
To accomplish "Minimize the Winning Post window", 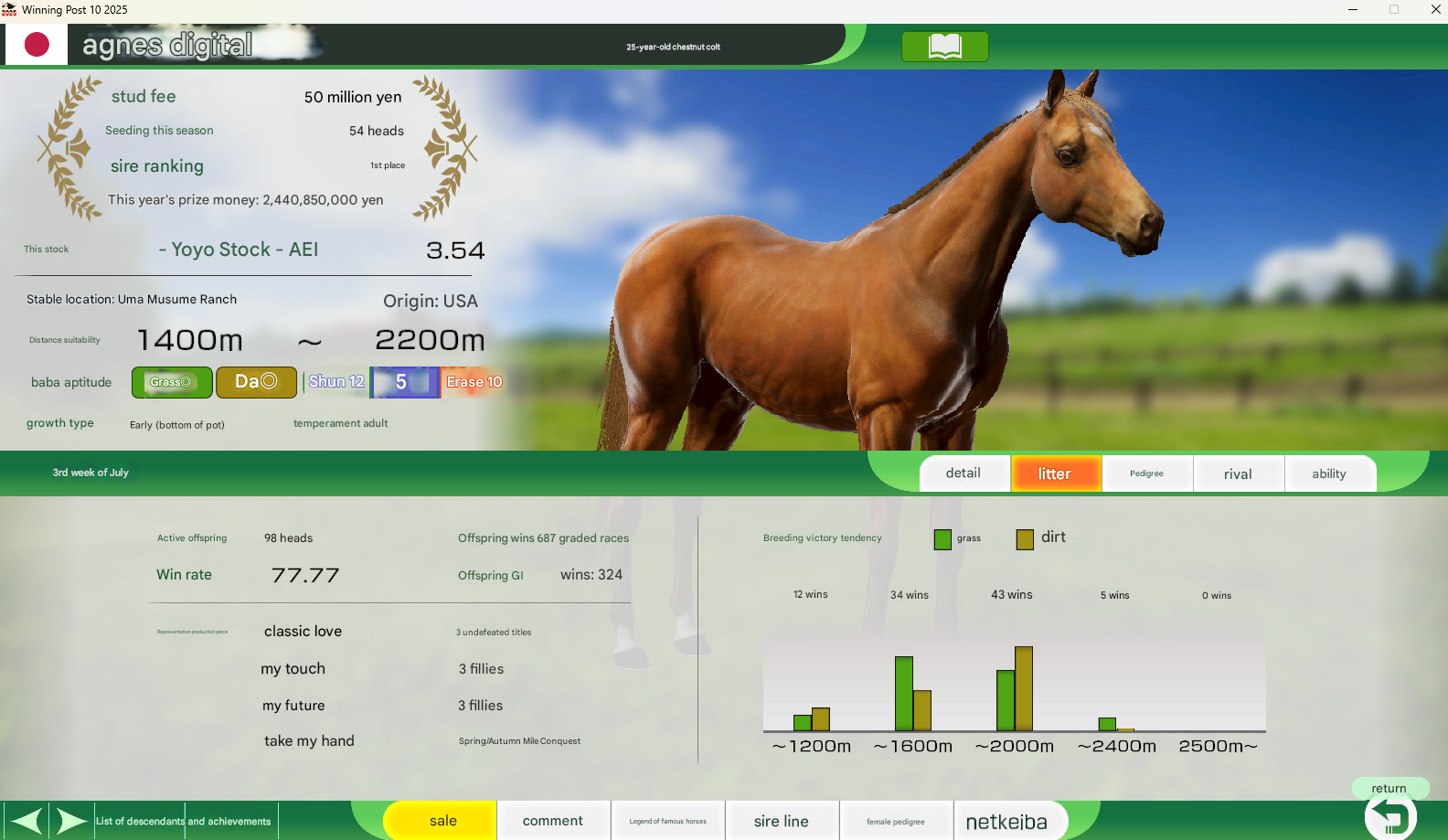I will point(1352,10).
